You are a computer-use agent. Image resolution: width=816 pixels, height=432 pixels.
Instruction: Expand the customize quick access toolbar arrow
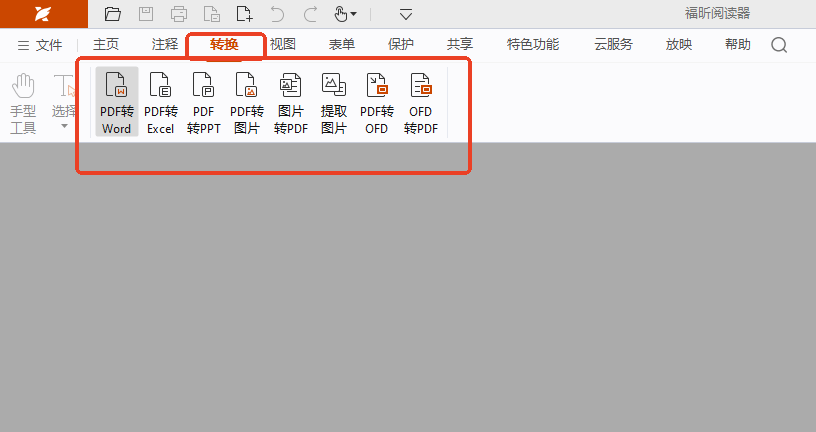coord(406,15)
